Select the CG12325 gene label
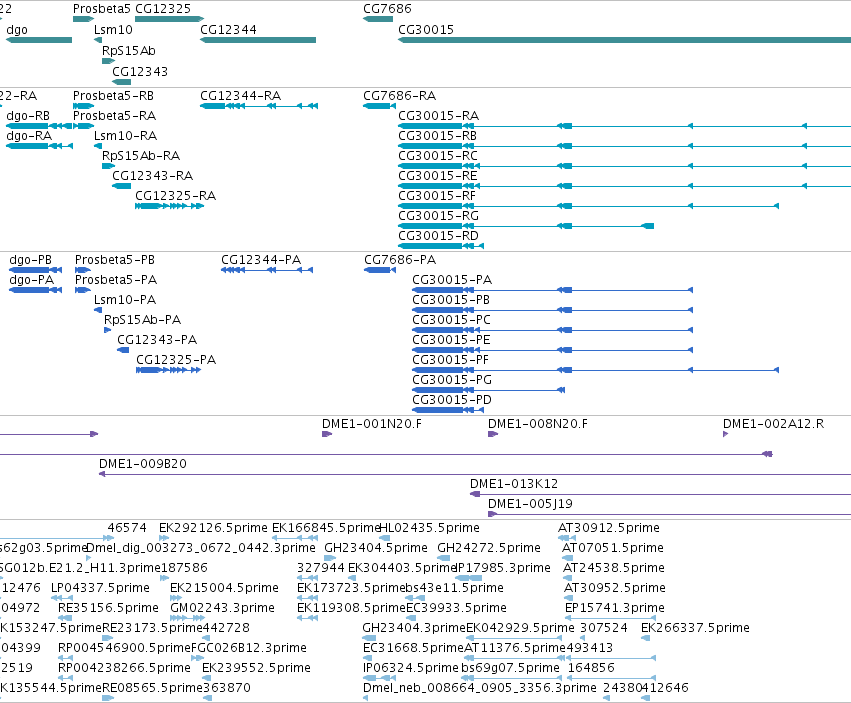 (x=163, y=9)
